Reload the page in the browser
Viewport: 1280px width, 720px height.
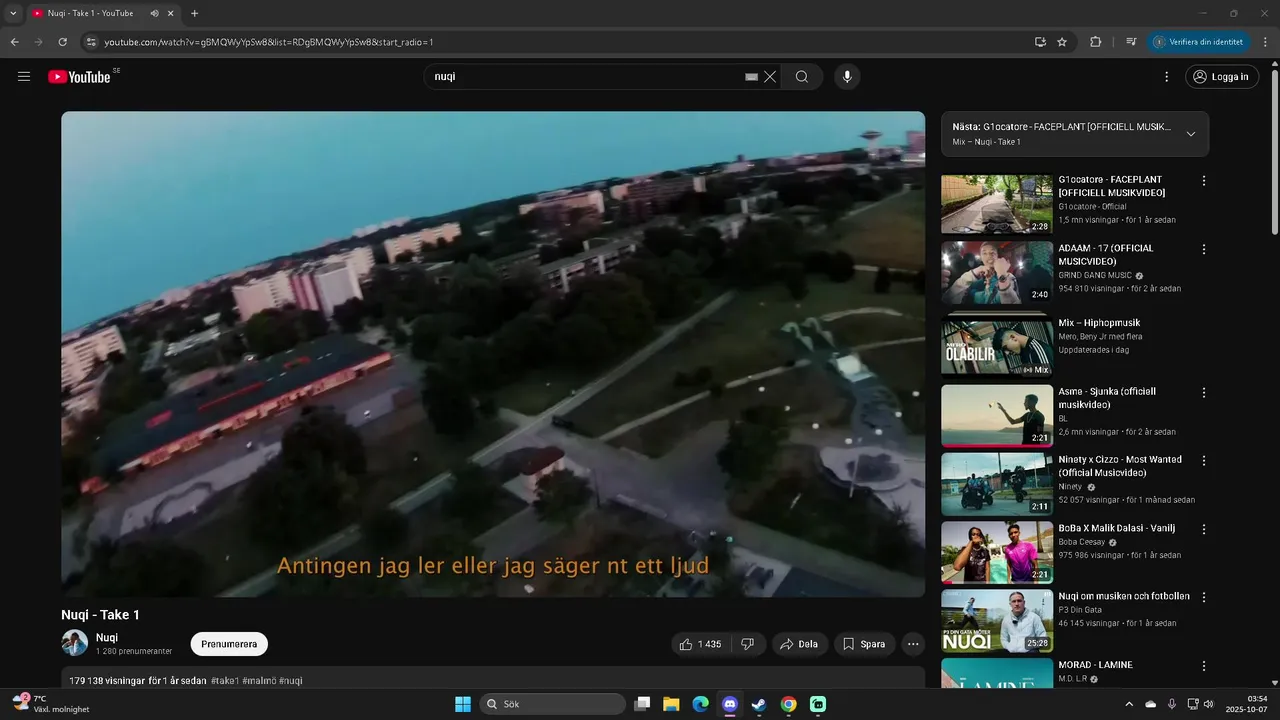click(x=62, y=42)
